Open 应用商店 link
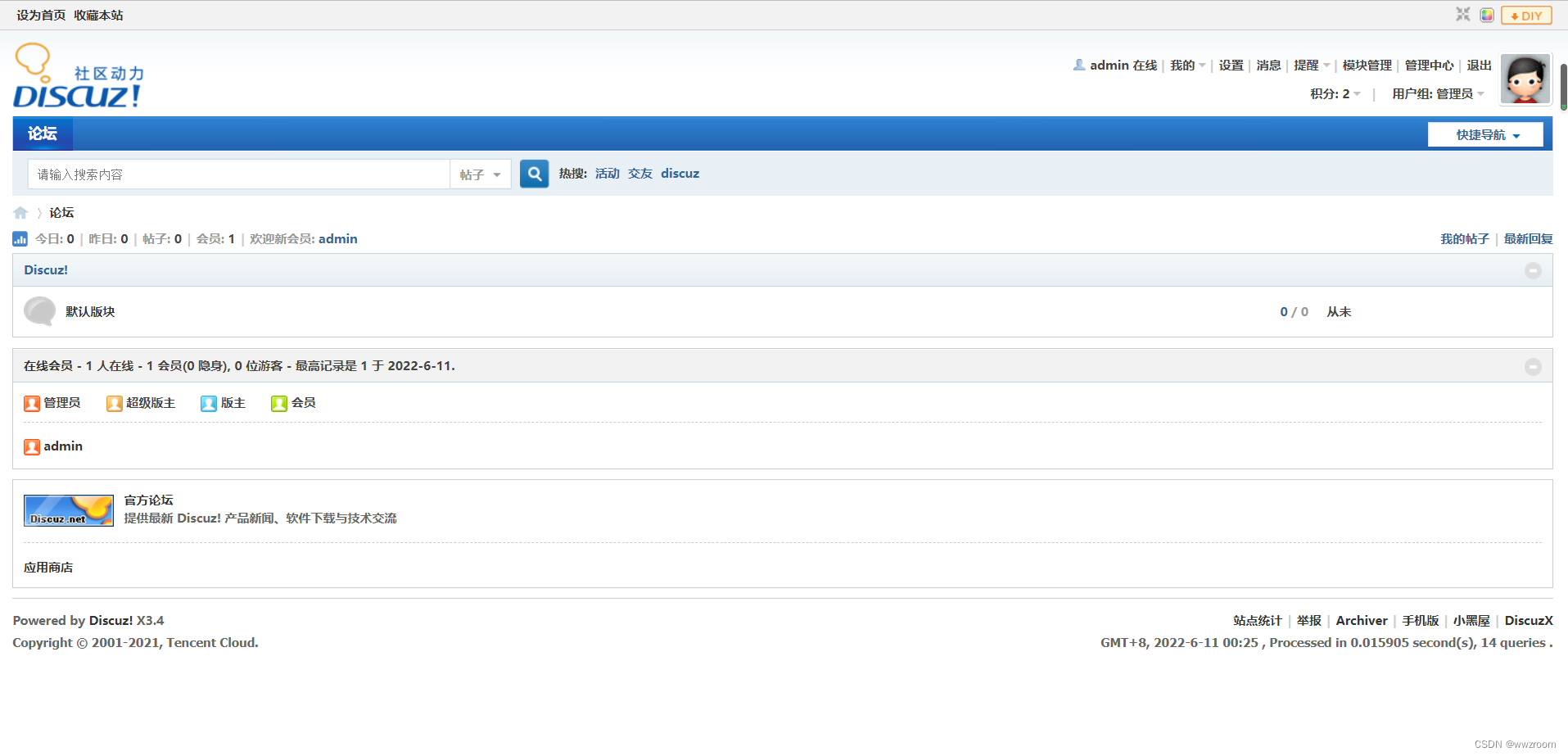The width and height of the screenshot is (1568, 756). point(48,568)
